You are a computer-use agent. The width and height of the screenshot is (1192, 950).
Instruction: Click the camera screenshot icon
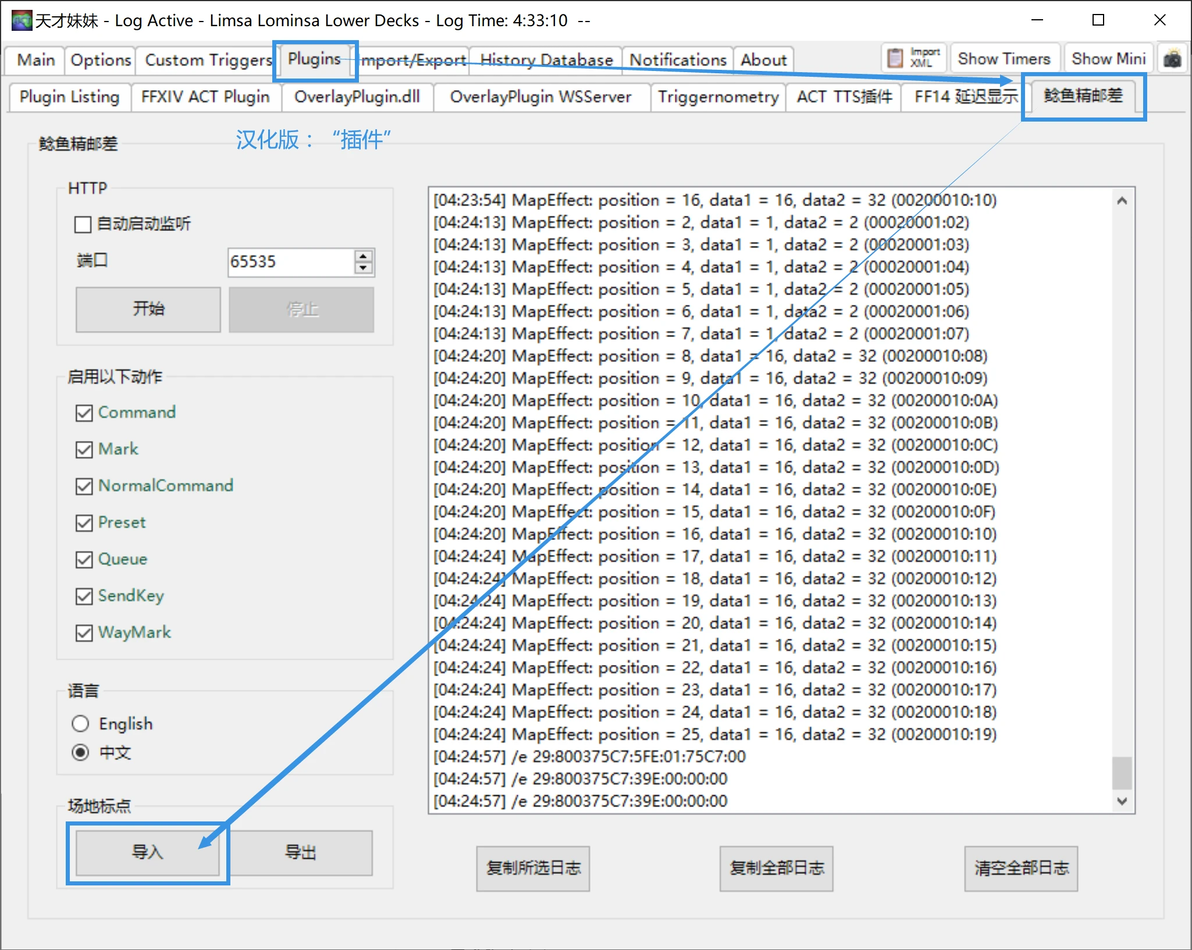[x=1173, y=59]
